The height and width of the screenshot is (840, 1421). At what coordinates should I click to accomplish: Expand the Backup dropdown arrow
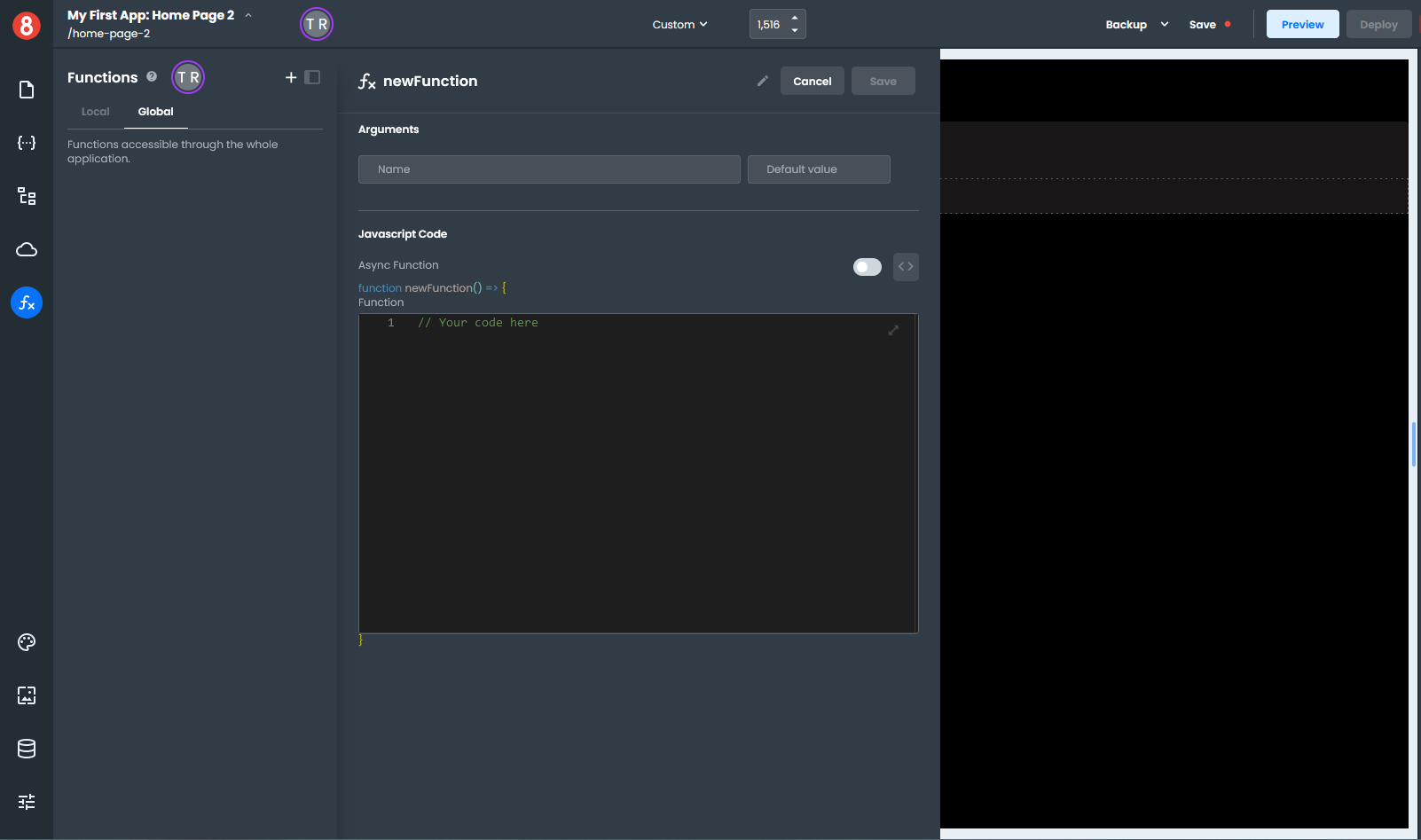pos(1164,25)
